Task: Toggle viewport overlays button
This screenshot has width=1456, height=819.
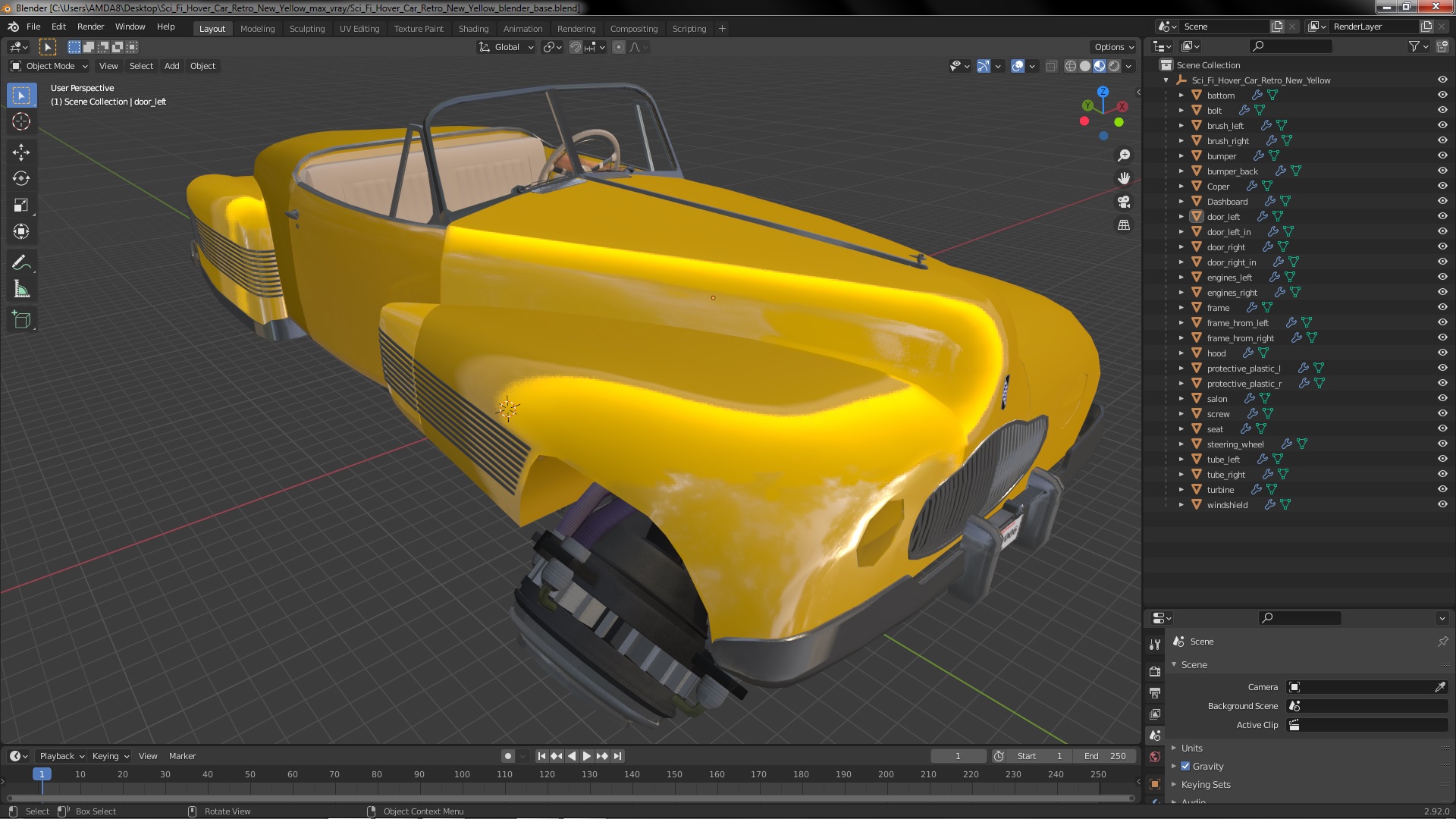Action: click(1018, 66)
